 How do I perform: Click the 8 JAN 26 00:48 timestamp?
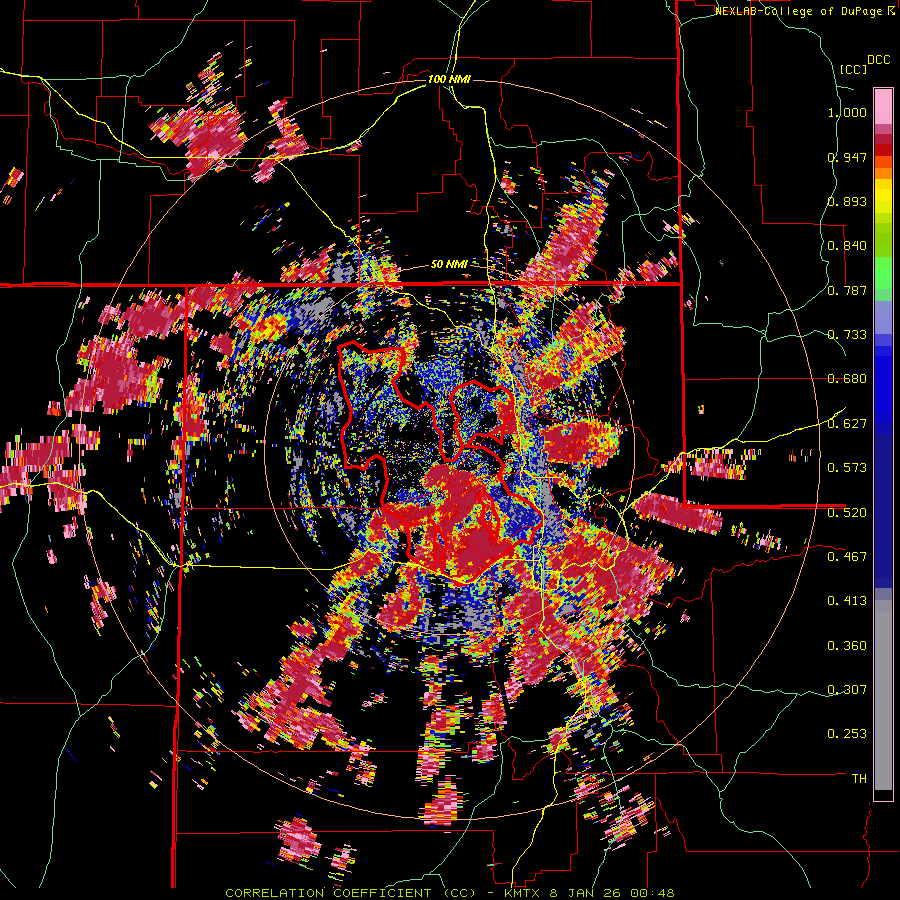(x=612, y=893)
